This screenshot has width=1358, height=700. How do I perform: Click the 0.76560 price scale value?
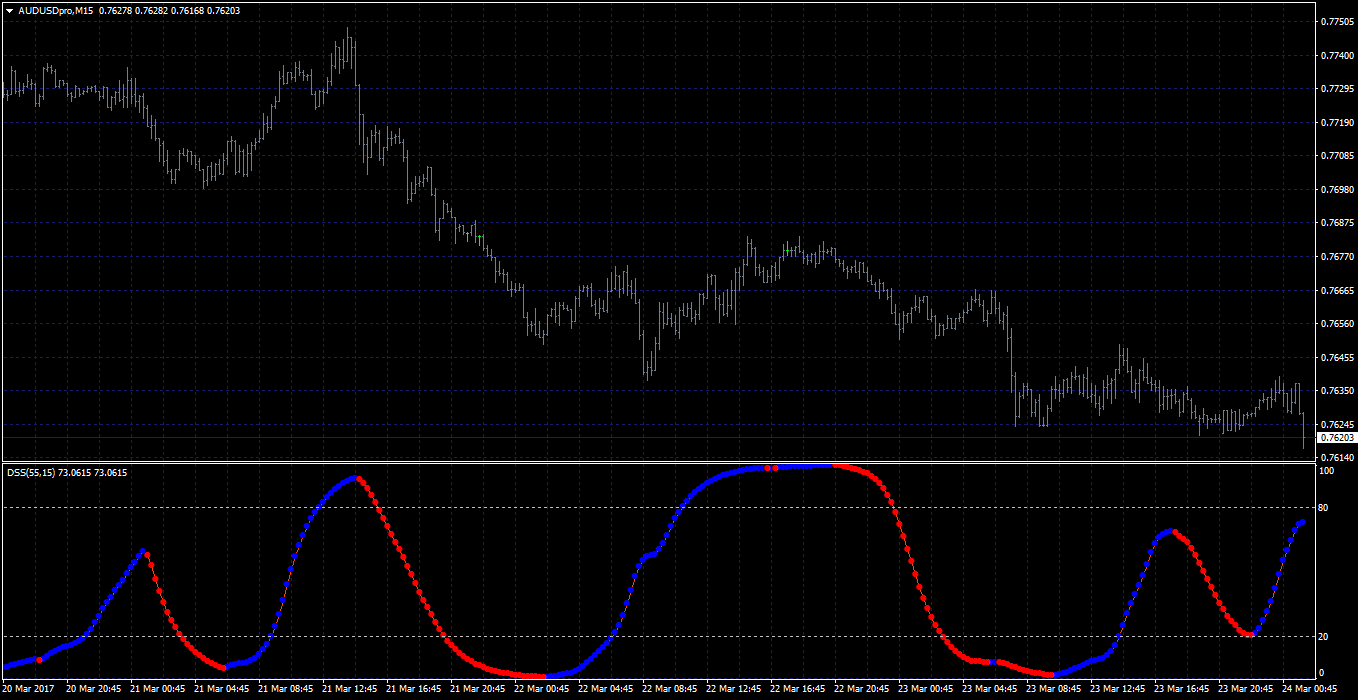[1337, 324]
